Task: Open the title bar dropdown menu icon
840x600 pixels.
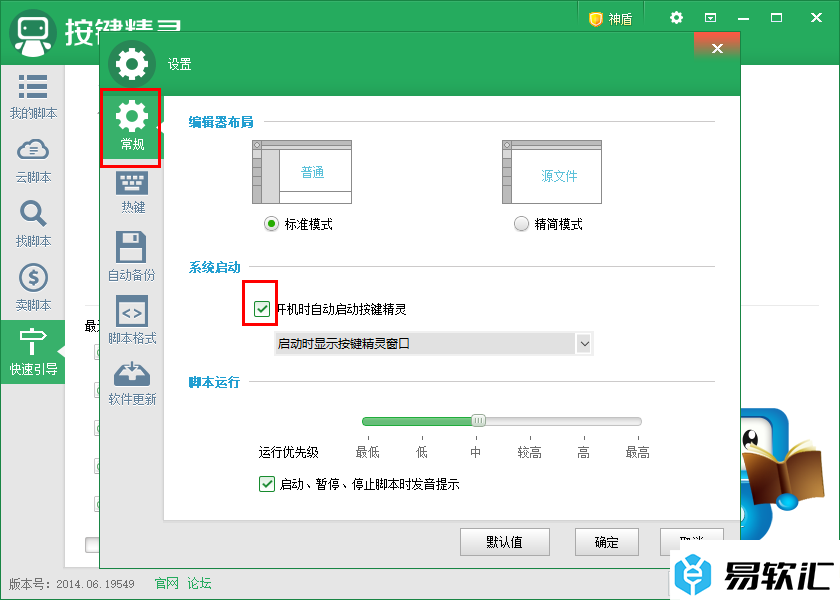Action: (x=710, y=18)
